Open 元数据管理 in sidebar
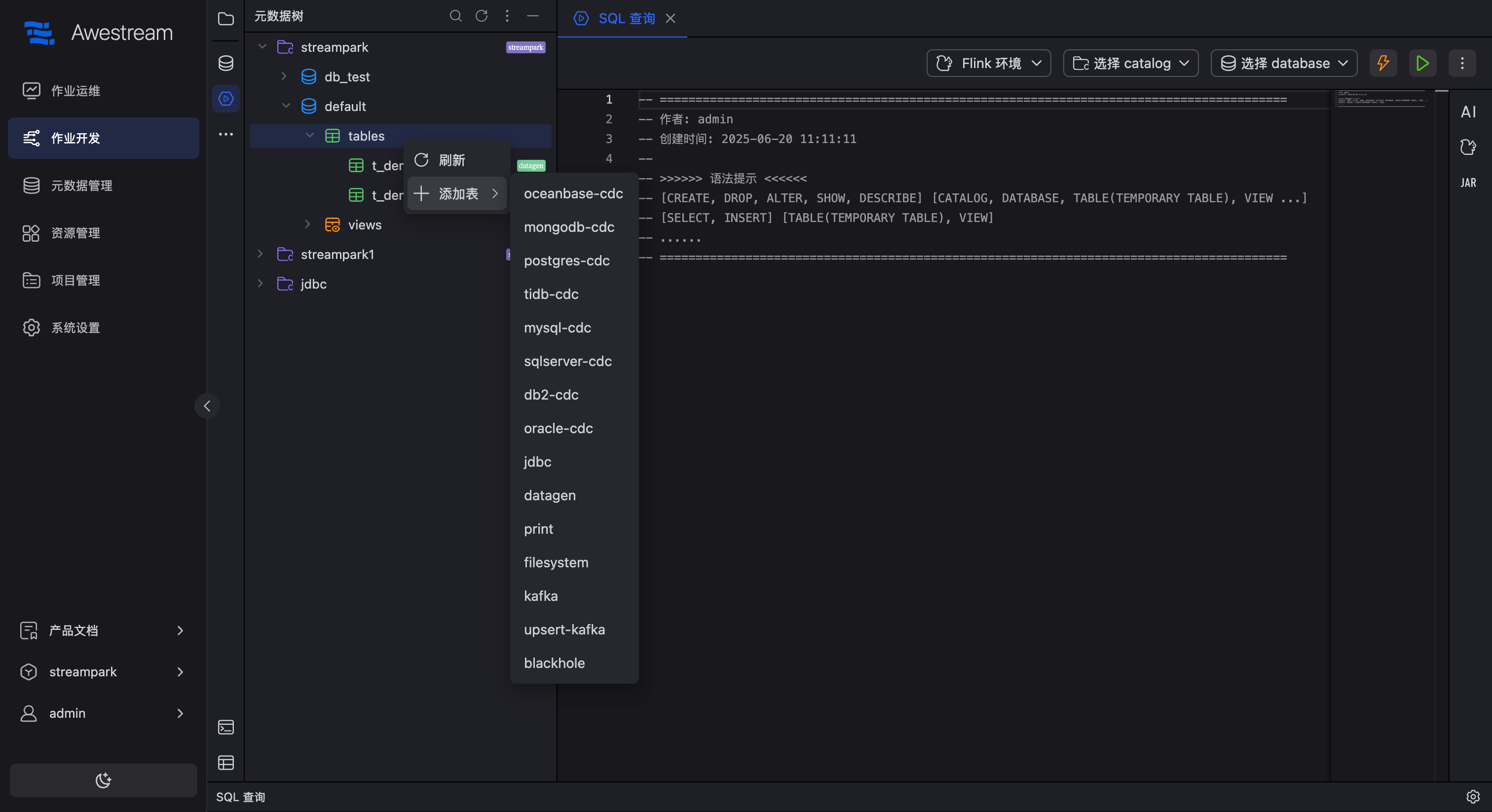 [103, 185]
